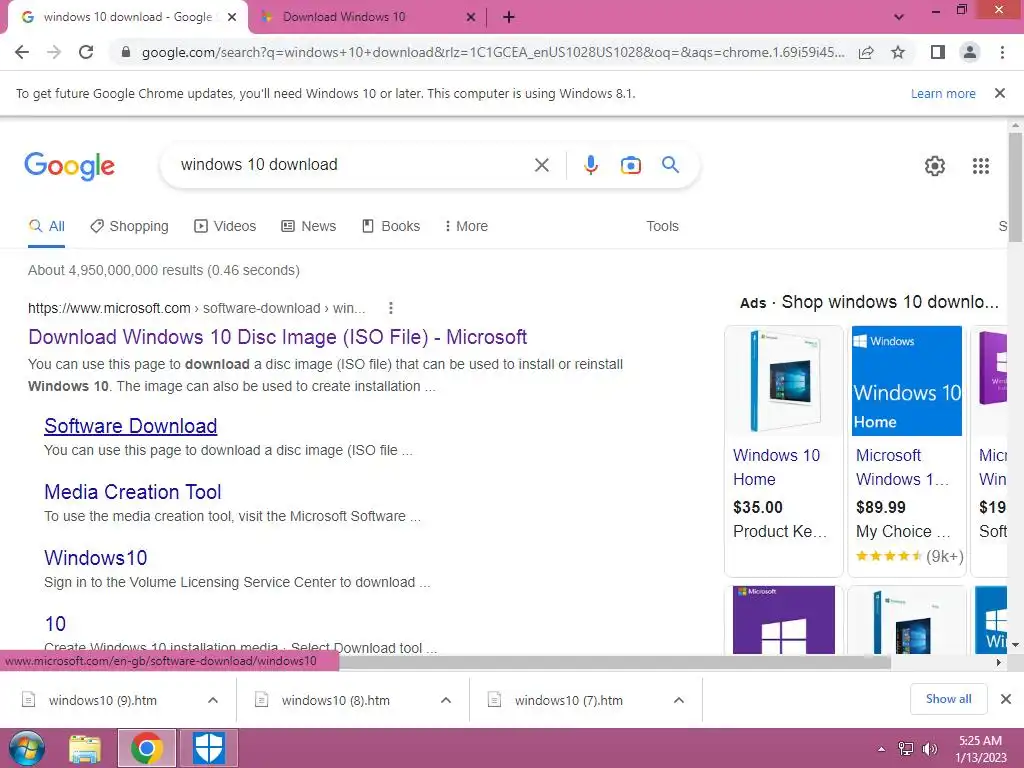Switch to Shopping results

129,227
